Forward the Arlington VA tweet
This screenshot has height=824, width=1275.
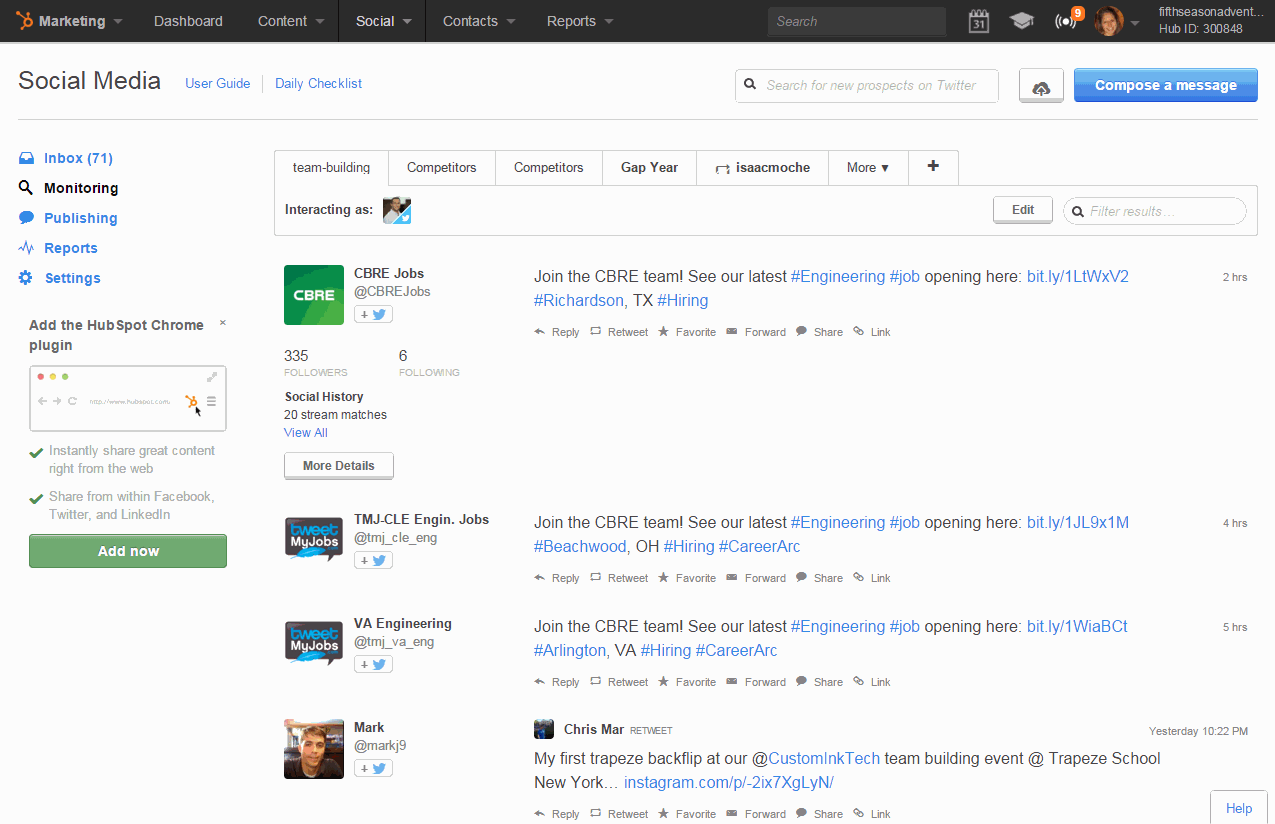[756, 682]
